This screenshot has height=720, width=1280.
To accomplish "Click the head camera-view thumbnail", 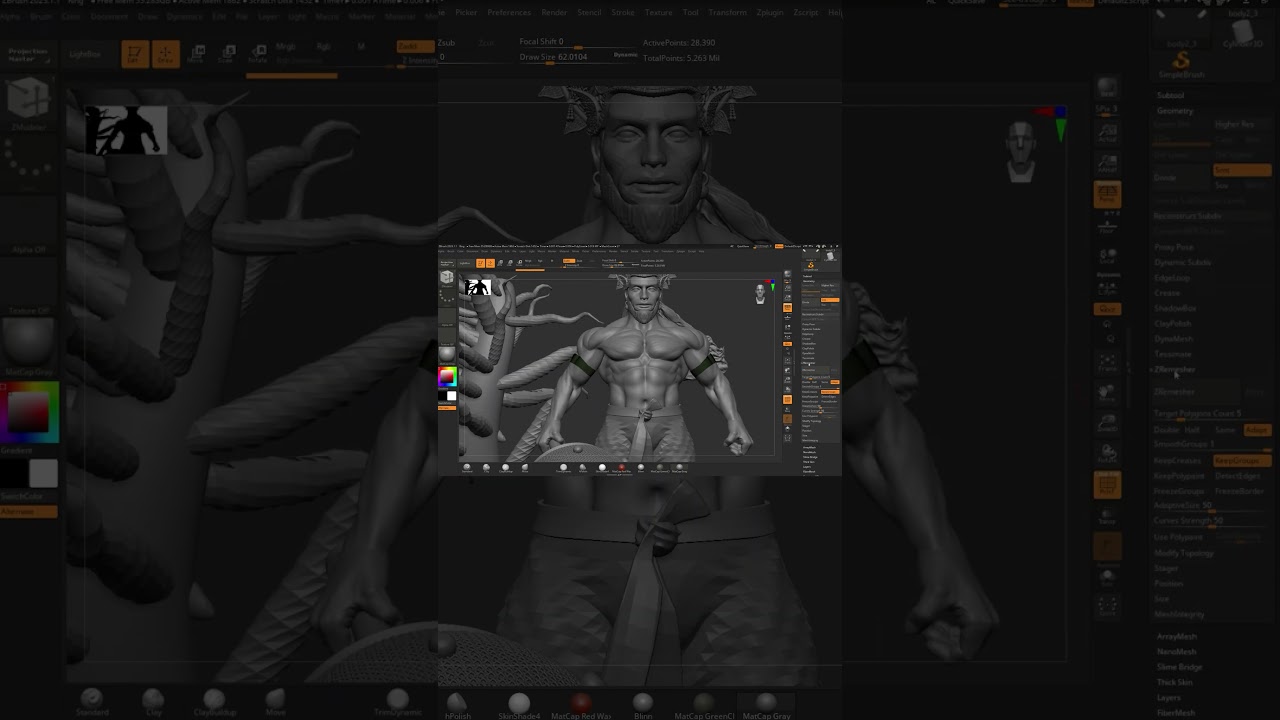I will (1020, 152).
